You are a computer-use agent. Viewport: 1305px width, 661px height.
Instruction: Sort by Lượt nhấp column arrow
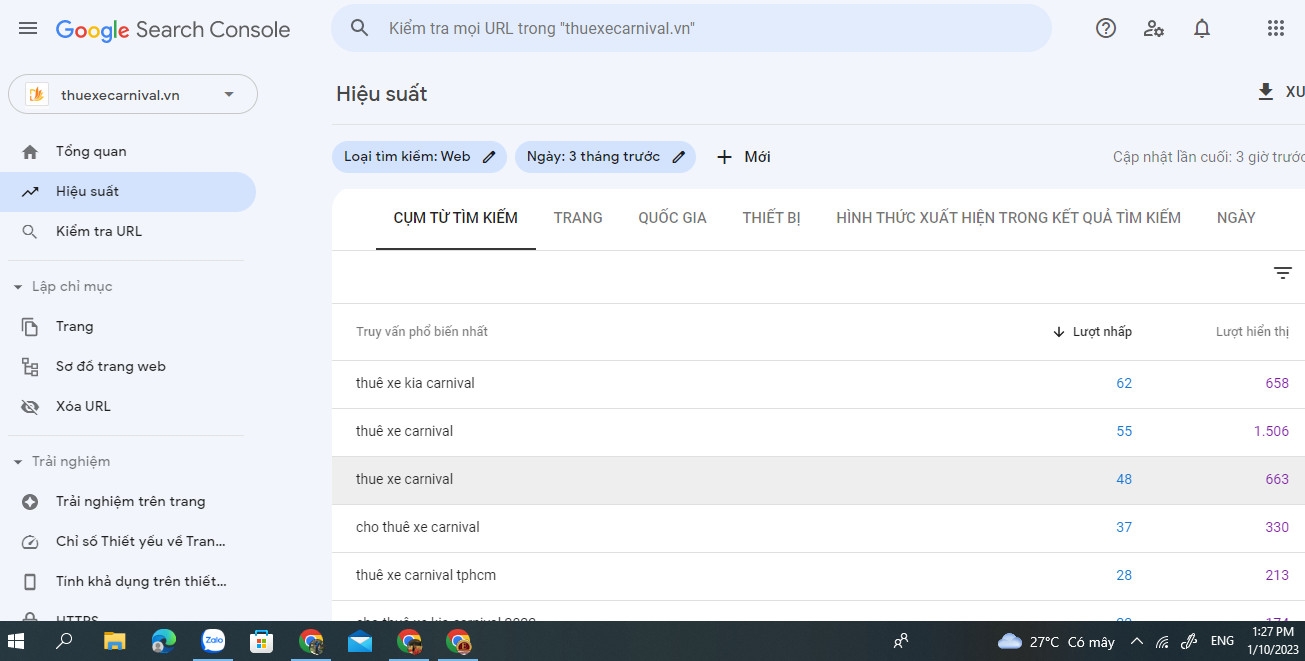1059,332
